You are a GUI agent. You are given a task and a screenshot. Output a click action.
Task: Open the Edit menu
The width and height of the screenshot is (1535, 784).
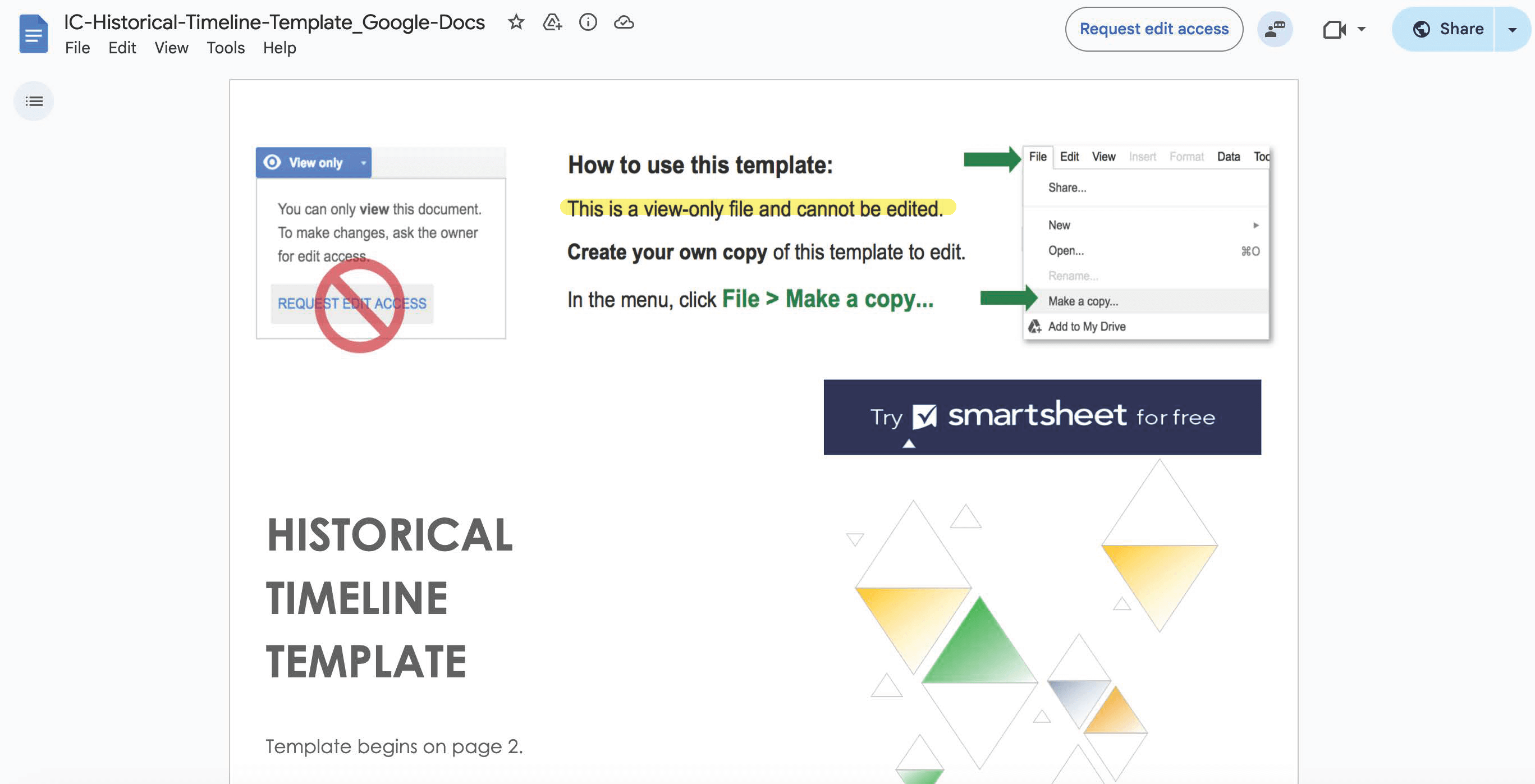tap(122, 48)
